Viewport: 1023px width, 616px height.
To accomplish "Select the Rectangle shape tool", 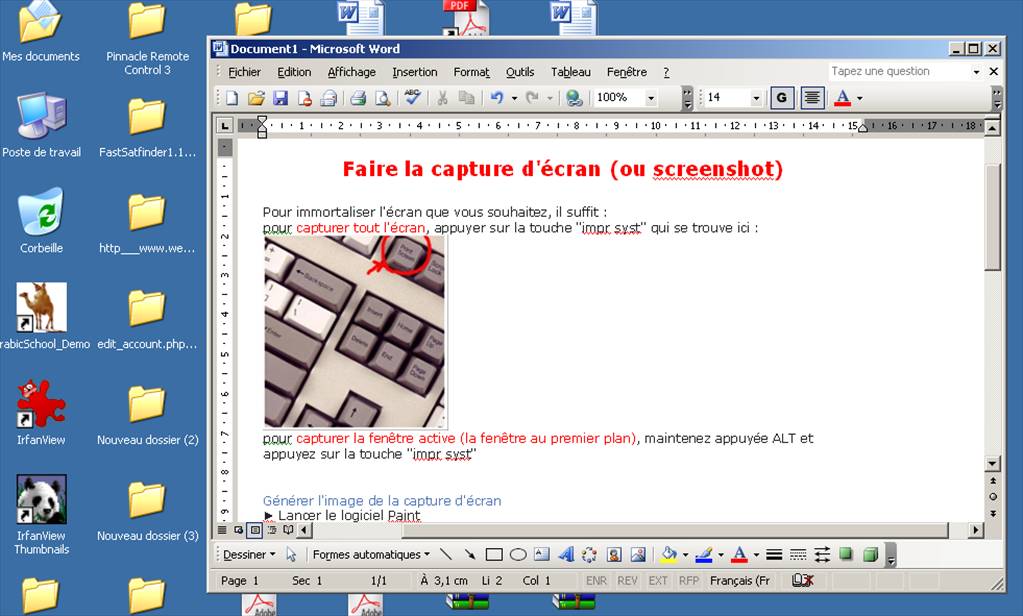I will point(494,555).
